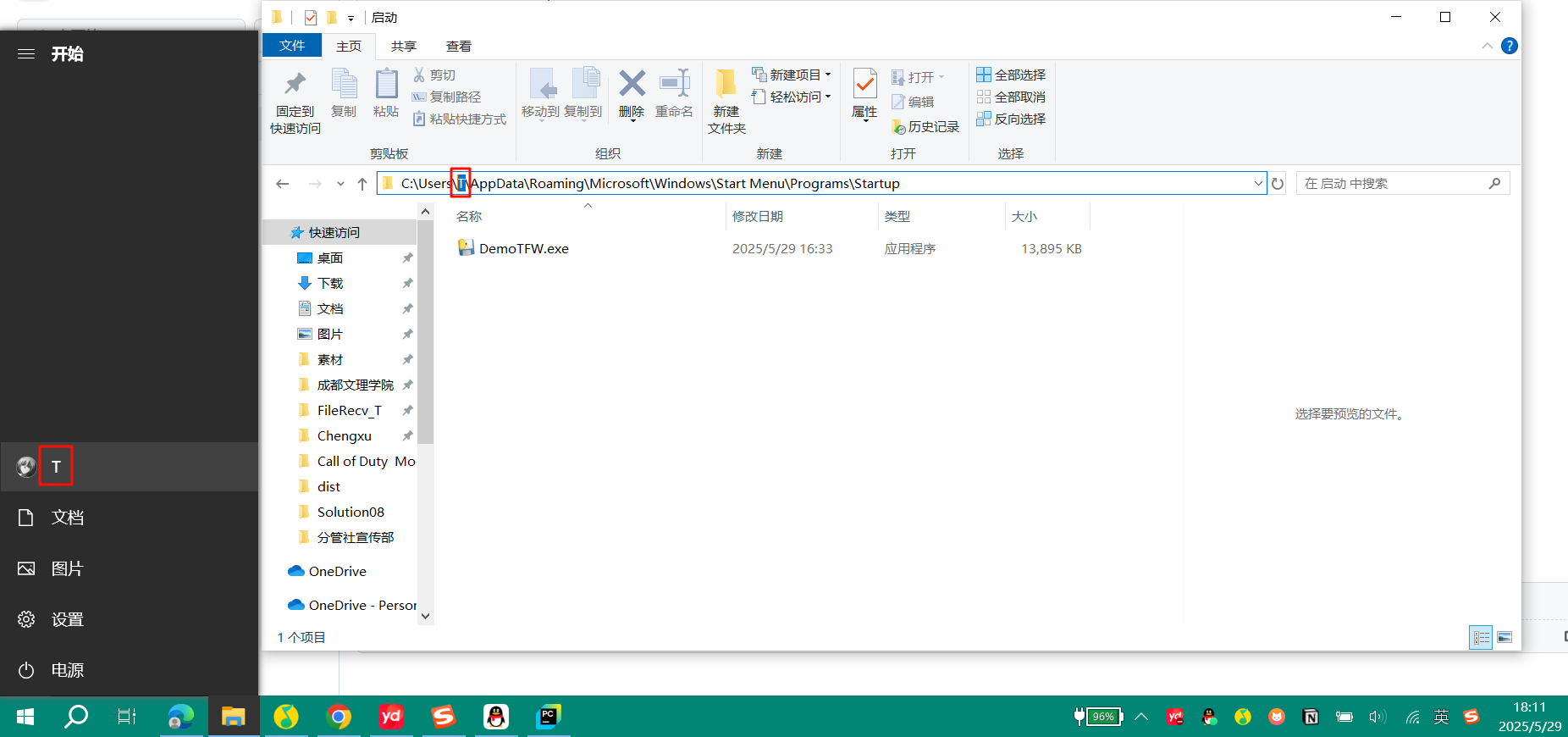Select OneDrive in the navigation pane
Viewport: 1568px width, 737px height.
337,571
